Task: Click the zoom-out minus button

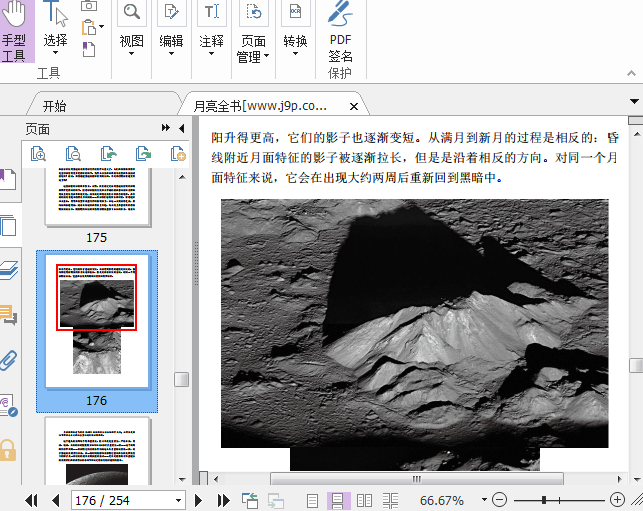Action: pos(500,500)
